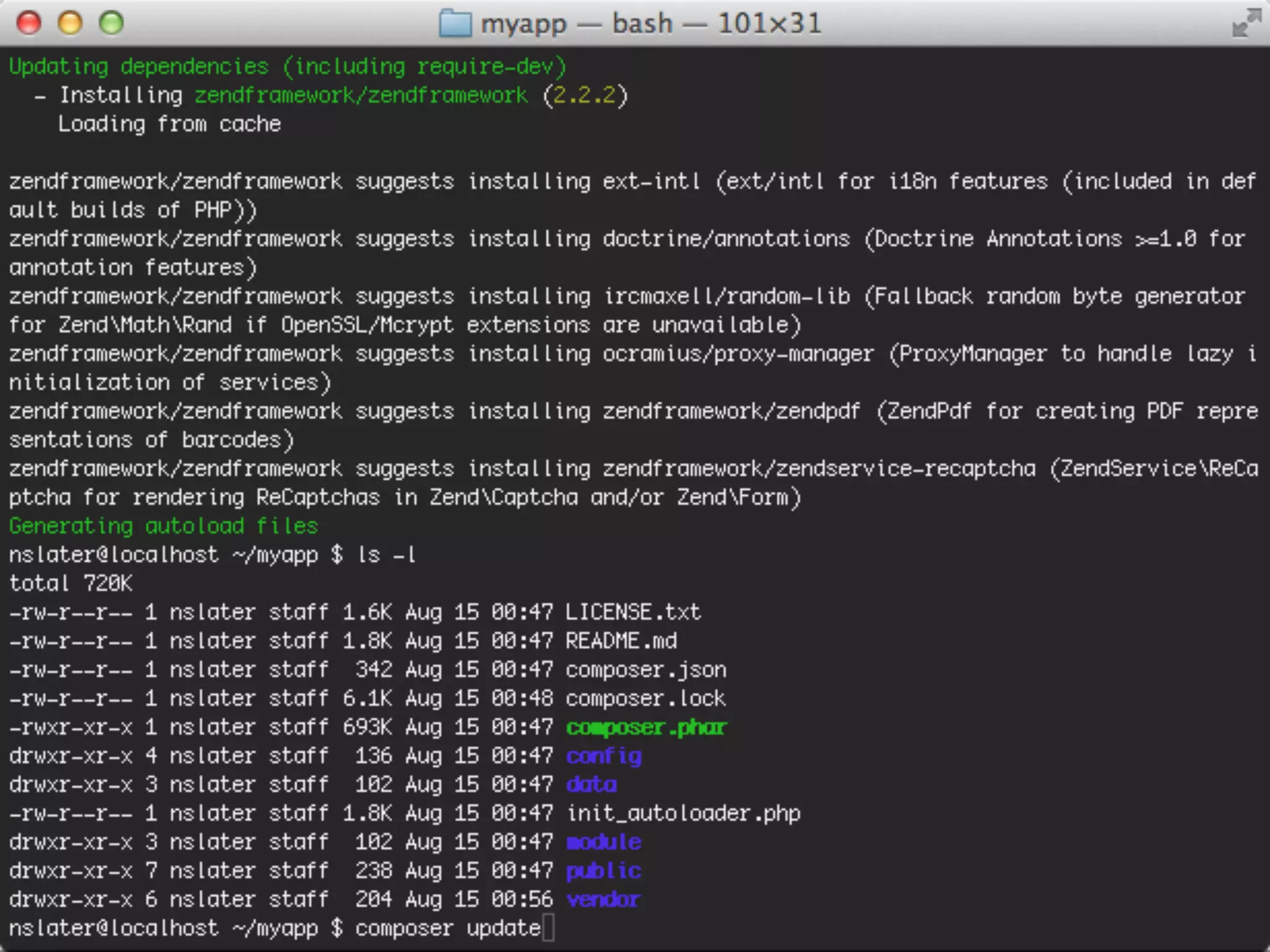This screenshot has height=952, width=1270.
Task: Click the composer.json file name
Action: (x=646, y=670)
